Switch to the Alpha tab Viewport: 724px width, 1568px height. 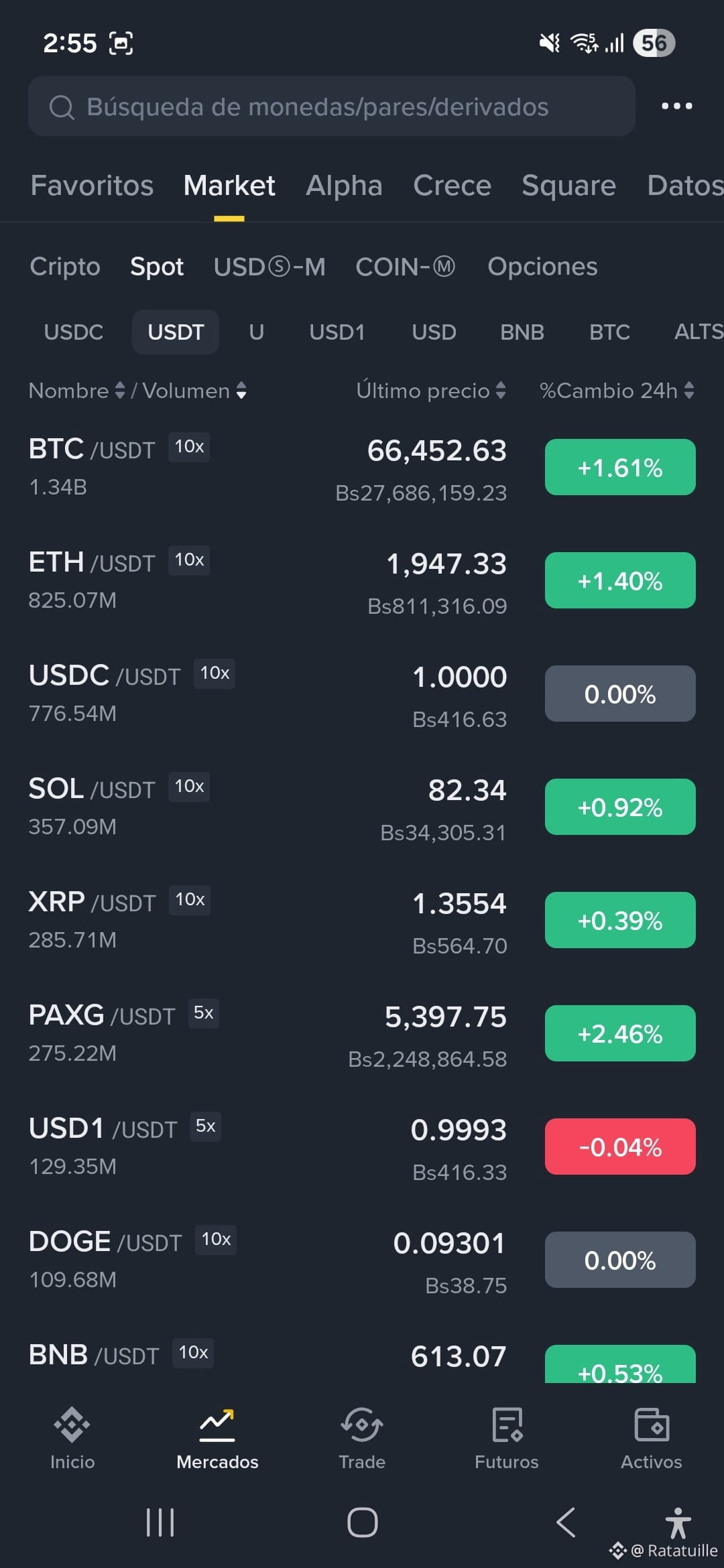pos(344,186)
